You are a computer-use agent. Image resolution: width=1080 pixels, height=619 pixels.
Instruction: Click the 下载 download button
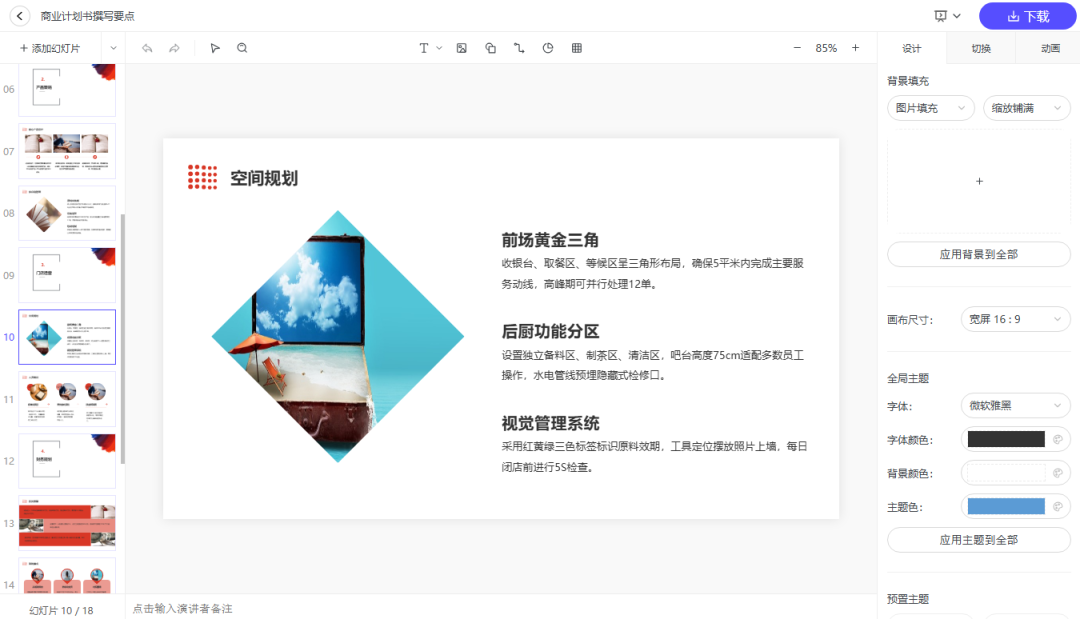tap(1027, 17)
